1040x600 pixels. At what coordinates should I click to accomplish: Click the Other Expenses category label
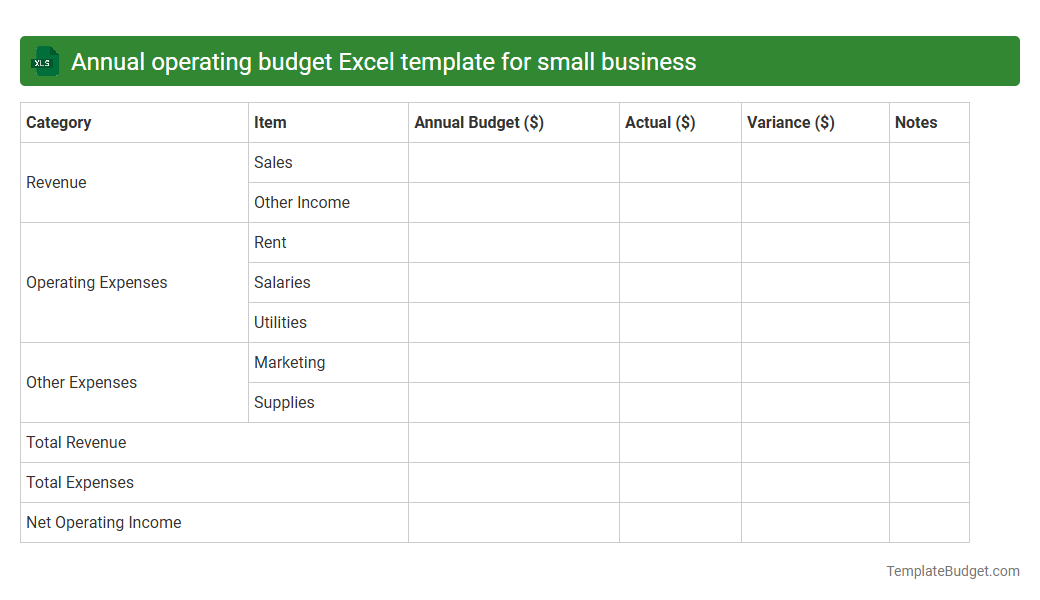pos(82,382)
